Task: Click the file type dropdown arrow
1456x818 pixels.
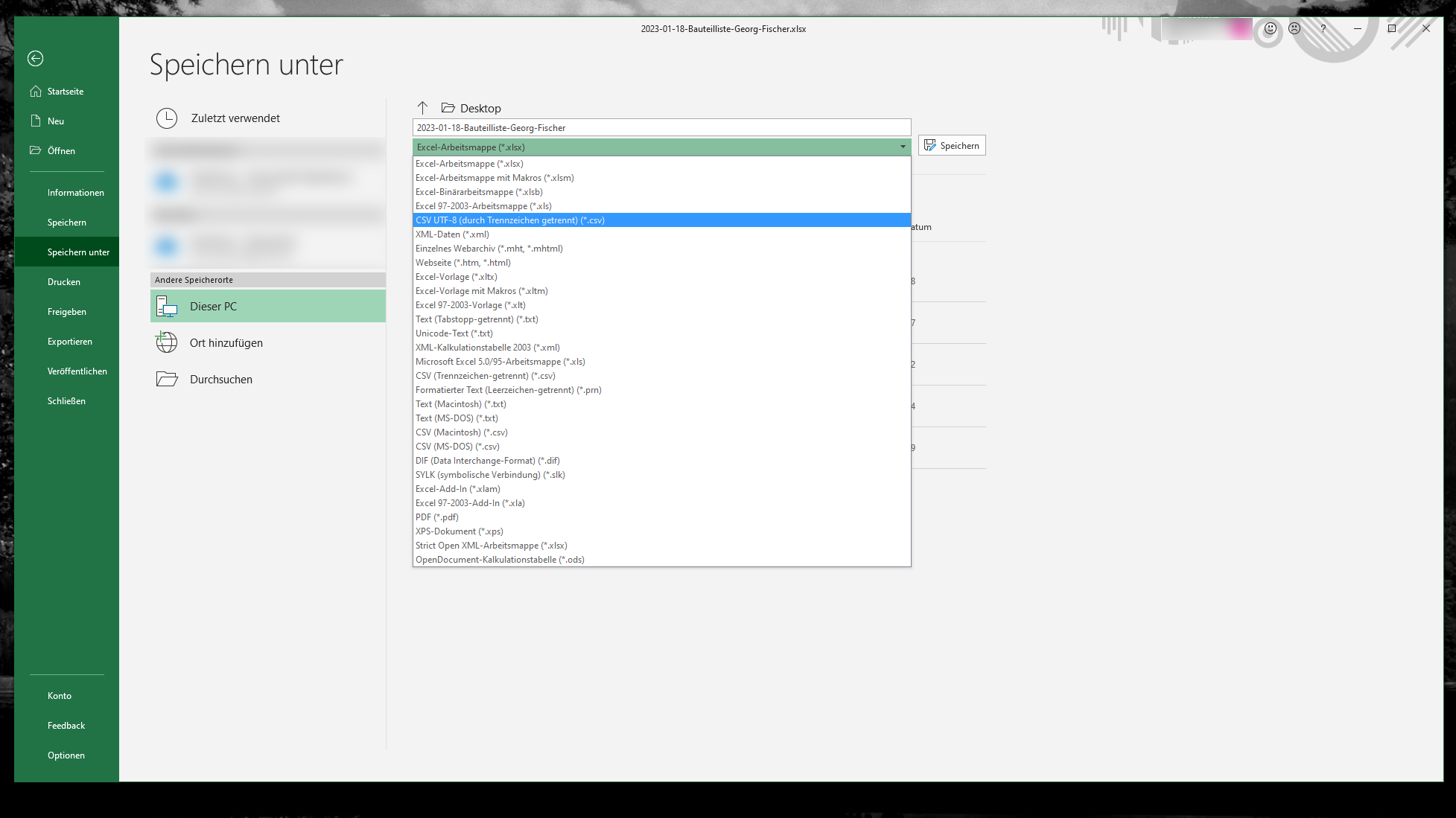Action: pos(903,147)
